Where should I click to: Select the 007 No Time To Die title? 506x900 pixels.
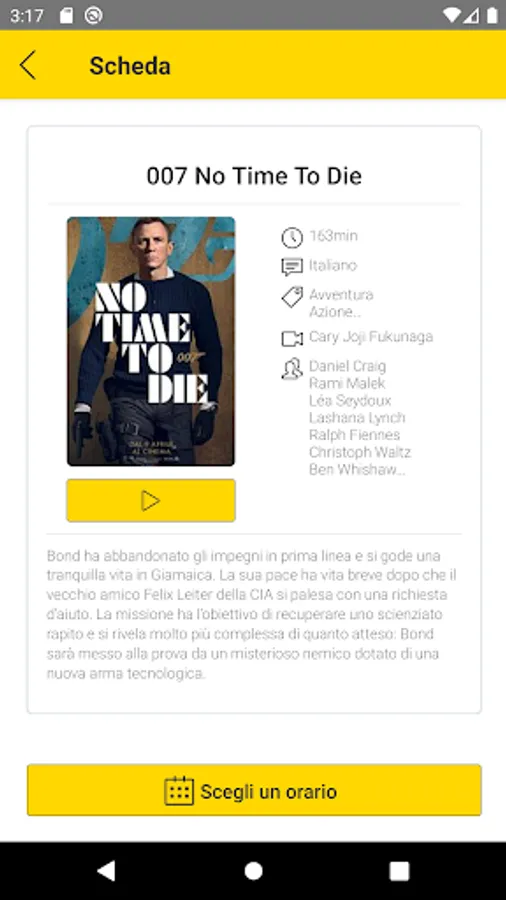coord(254,176)
